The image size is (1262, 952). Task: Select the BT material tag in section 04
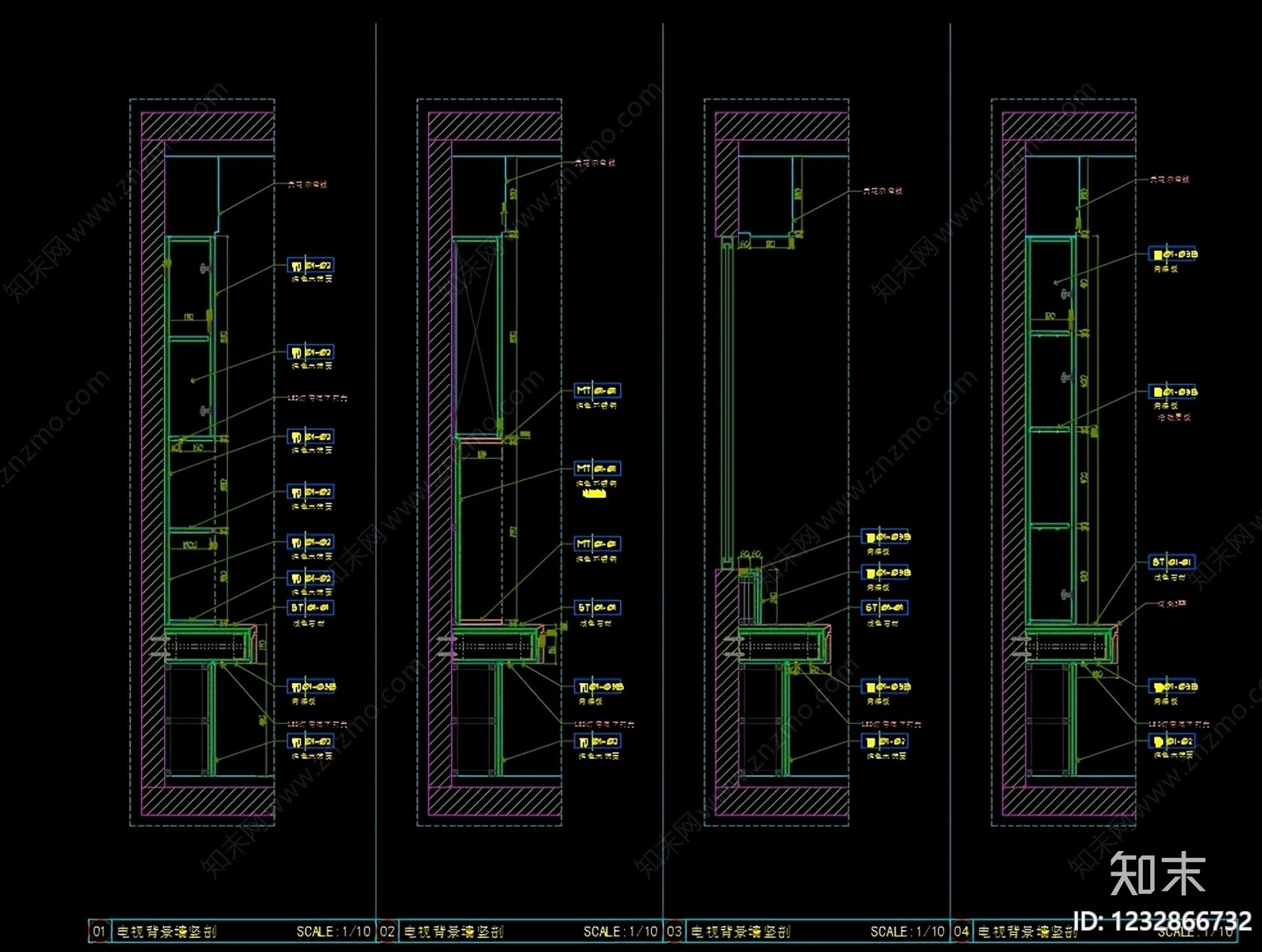(1172, 562)
